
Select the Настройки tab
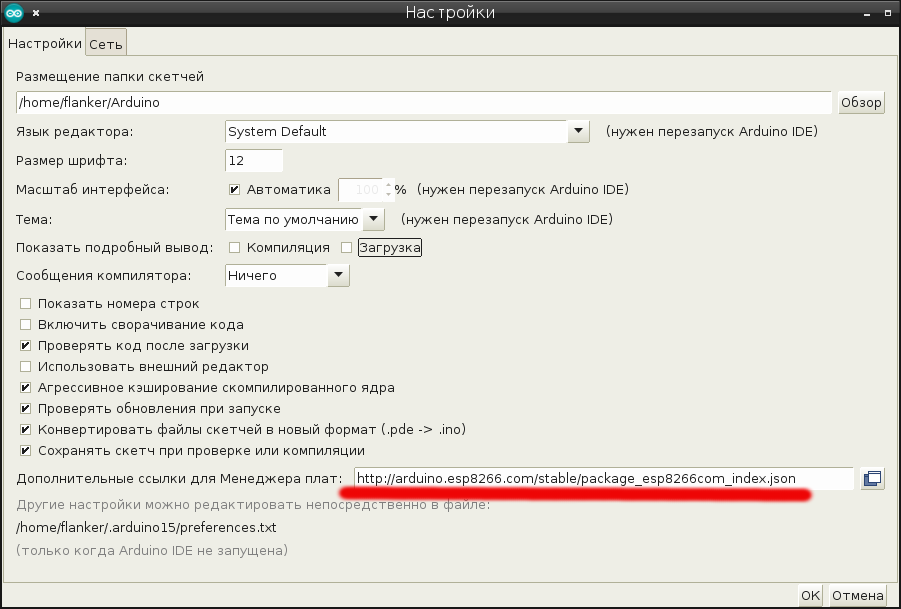point(45,44)
